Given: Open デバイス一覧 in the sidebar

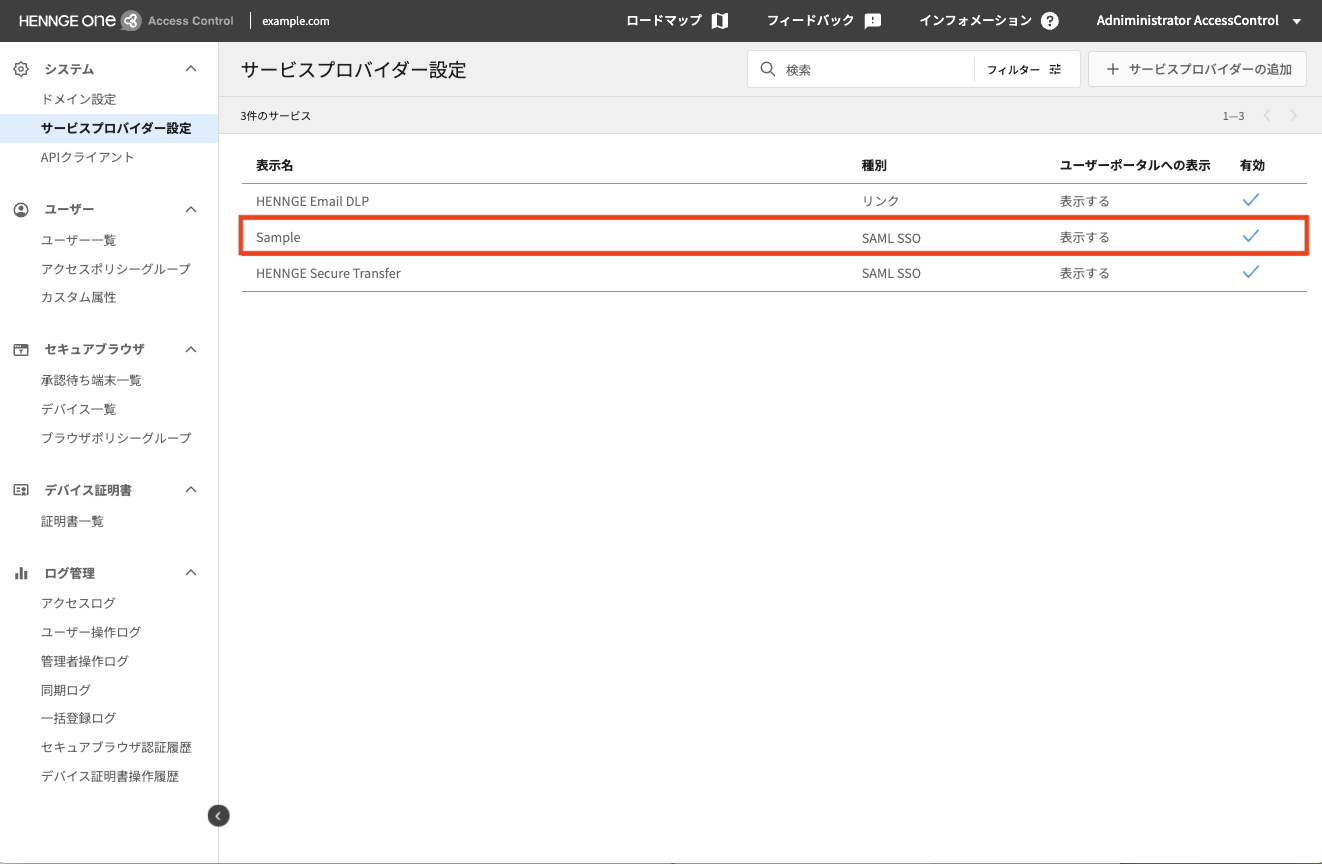Looking at the screenshot, I should point(79,409).
